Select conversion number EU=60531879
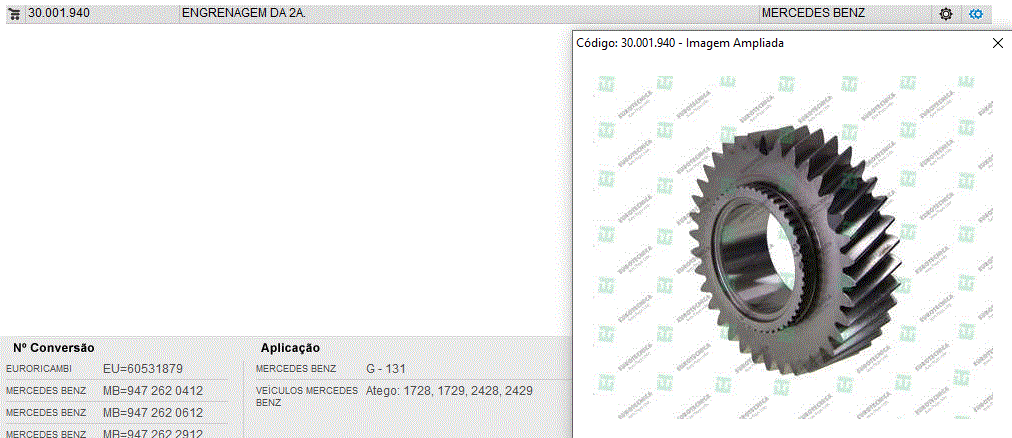This screenshot has height=438, width=1012. coord(143,369)
